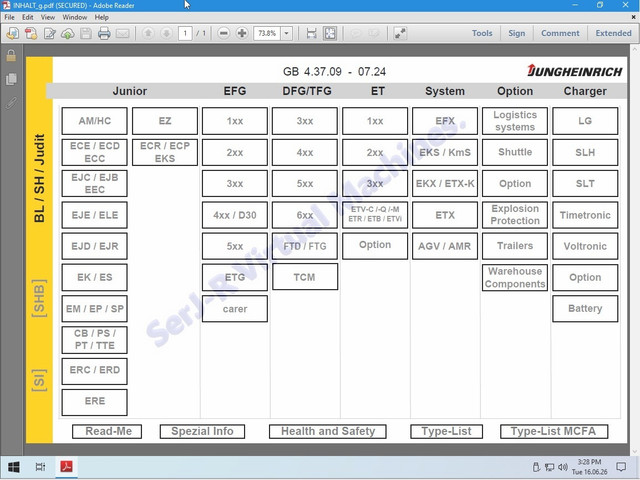The width and height of the screenshot is (640, 480).
Task: Click the Save to cloud upload icon
Action: pos(68,33)
